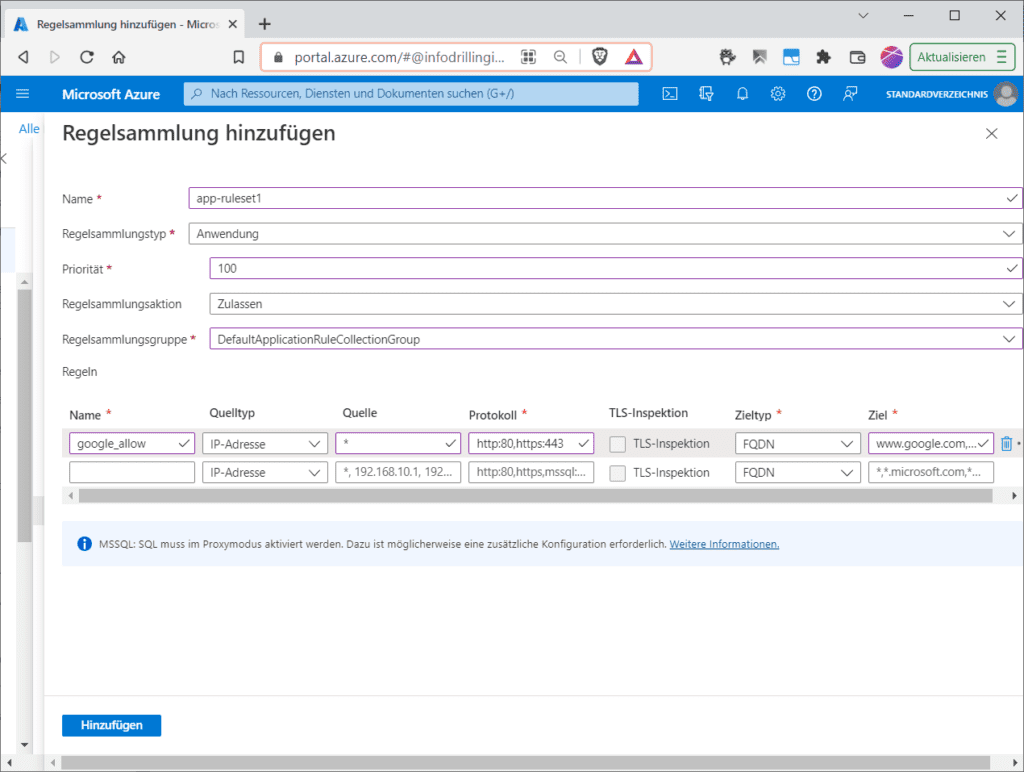This screenshot has width=1024, height=772.
Task: Click the blue info icon in MSSQL notice
Action: coord(84,543)
